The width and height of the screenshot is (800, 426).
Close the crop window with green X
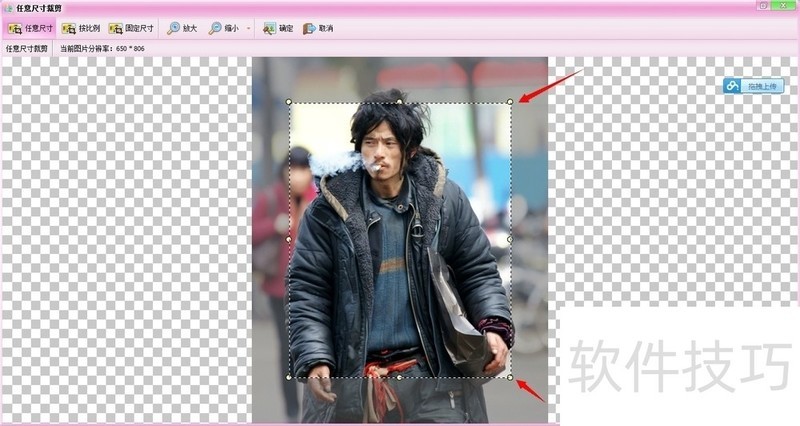784,5
